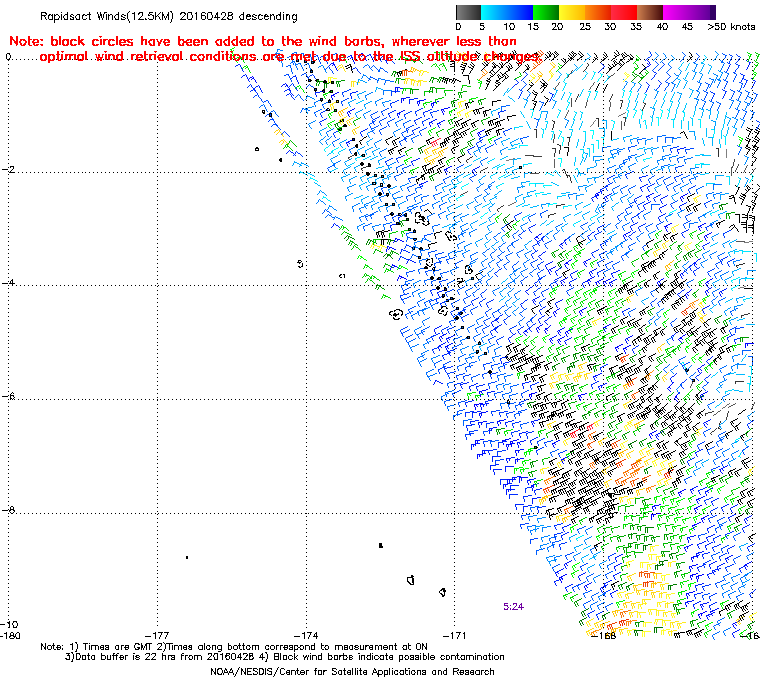This screenshot has height=688, width=760.
Task: Click the -6 latitude axis label
Action: click(x=8, y=396)
